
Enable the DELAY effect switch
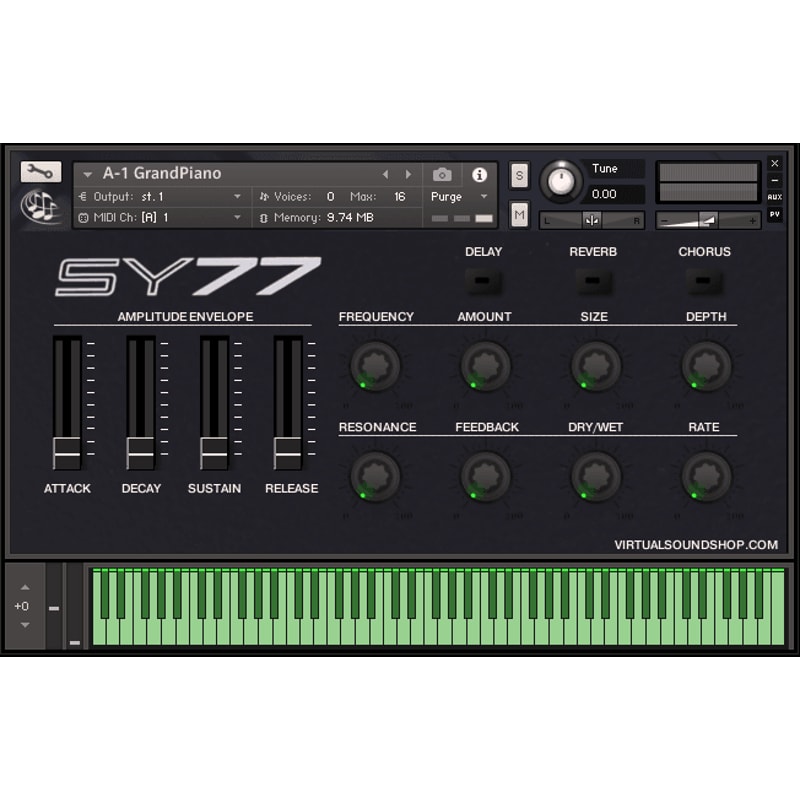pos(484,282)
